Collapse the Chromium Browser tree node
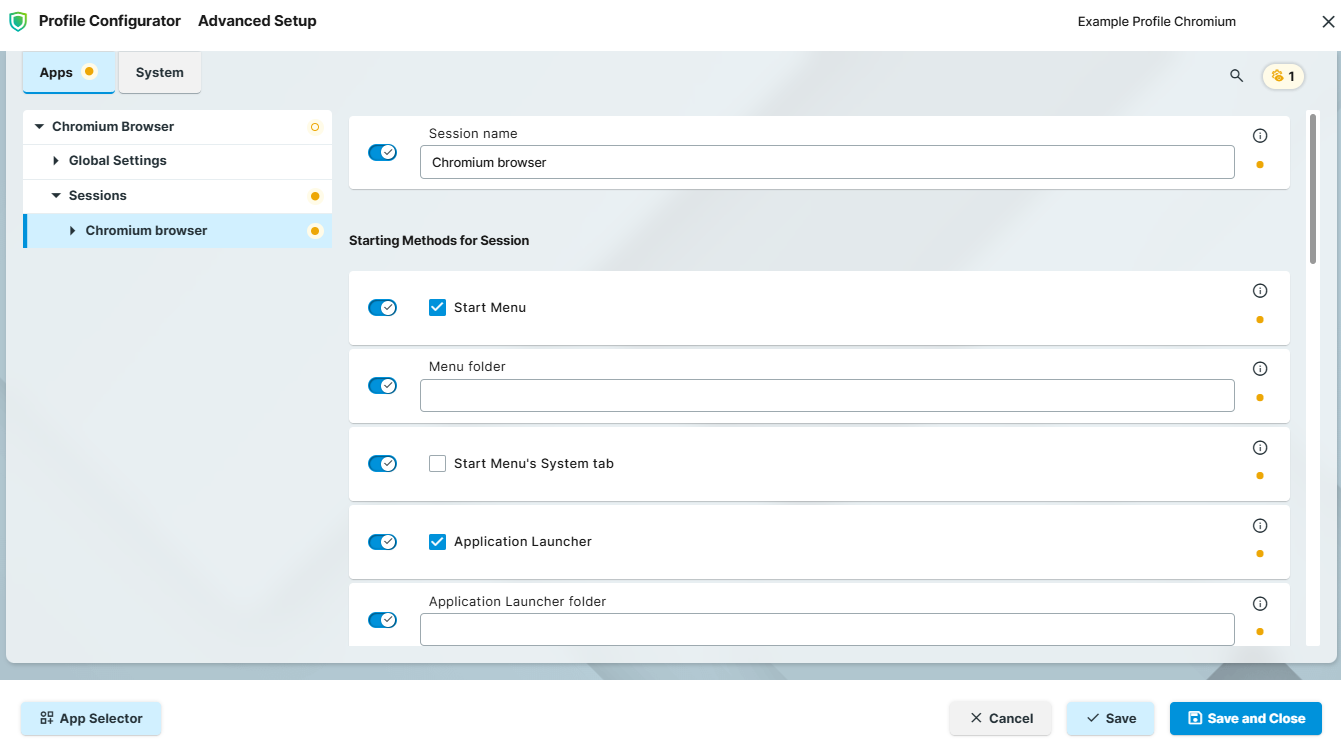The width and height of the screenshot is (1341, 753). pos(39,126)
